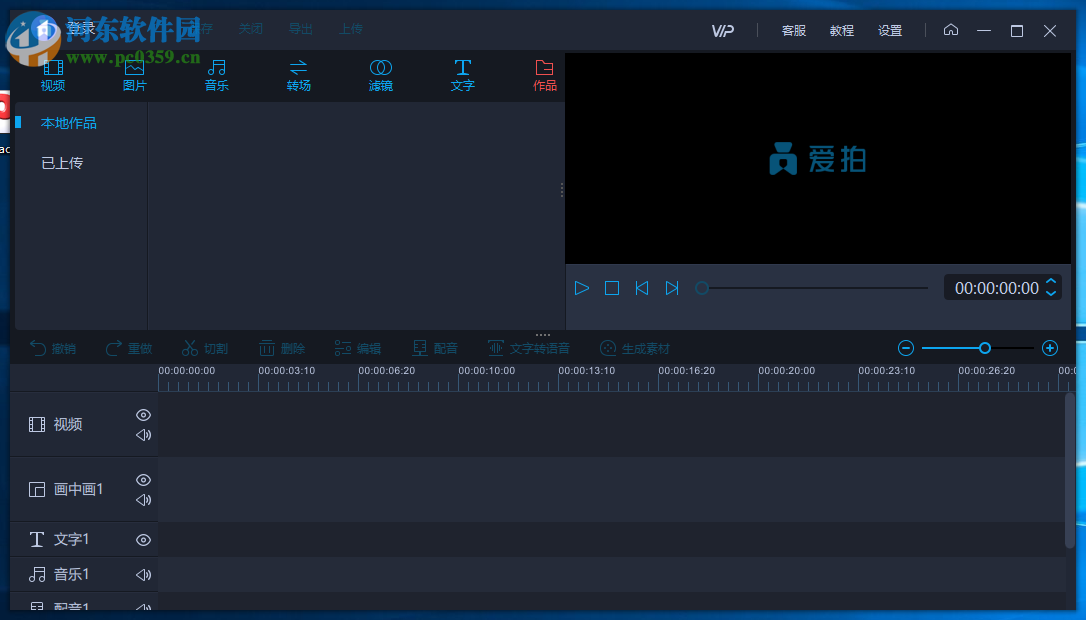Screen dimensions: 1086x620
Task: Click the vertical dots panel divider handle
Action: (561, 190)
